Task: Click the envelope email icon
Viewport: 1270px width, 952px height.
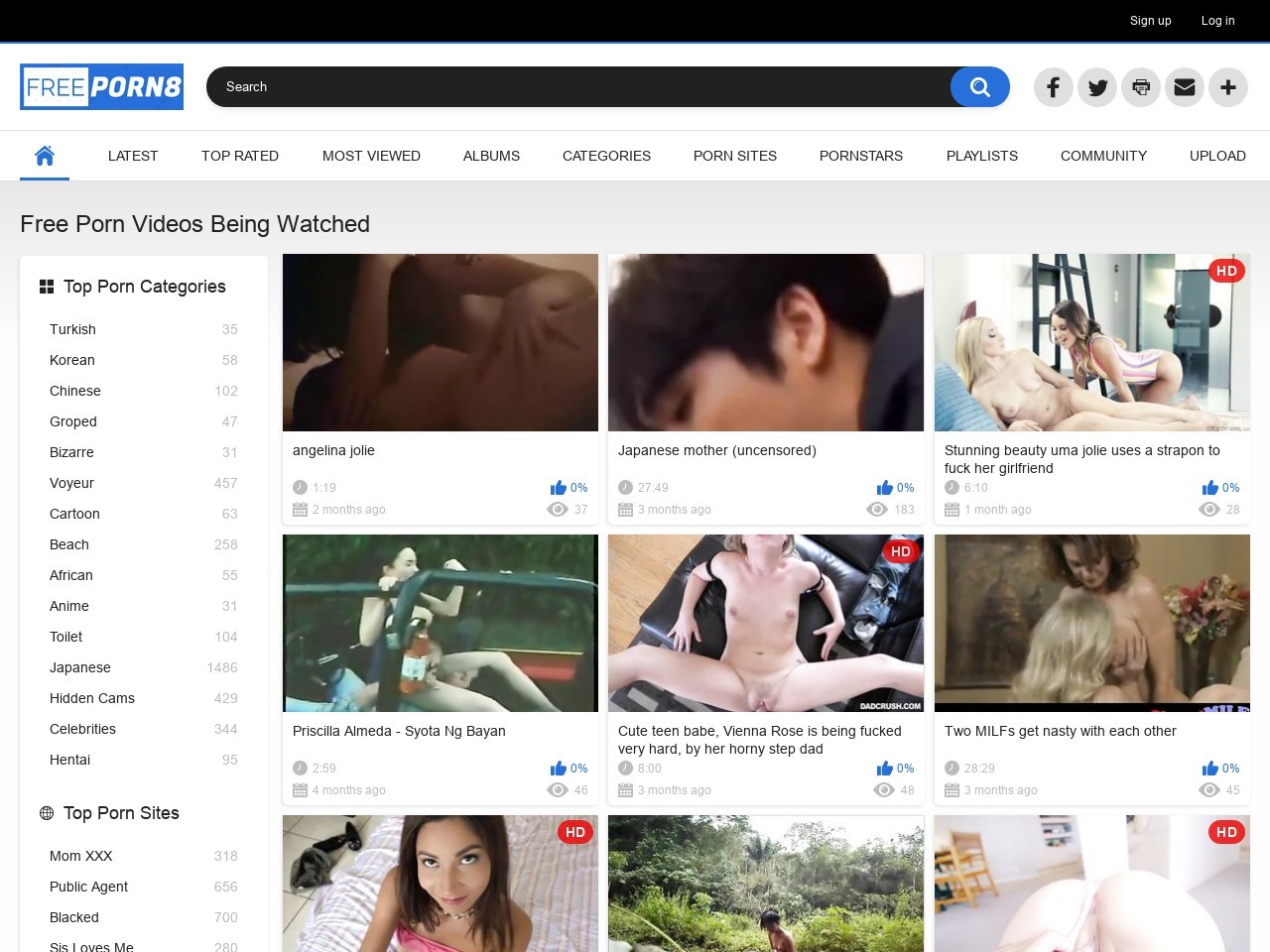Action: click(1184, 87)
